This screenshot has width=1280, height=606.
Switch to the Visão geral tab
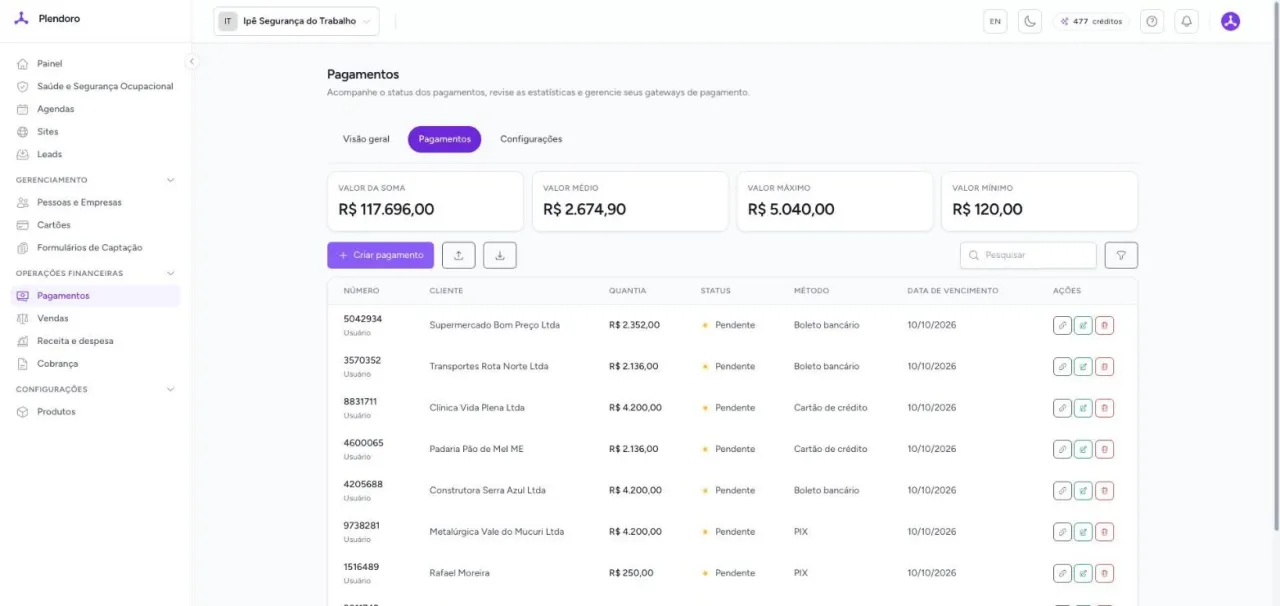pos(366,139)
